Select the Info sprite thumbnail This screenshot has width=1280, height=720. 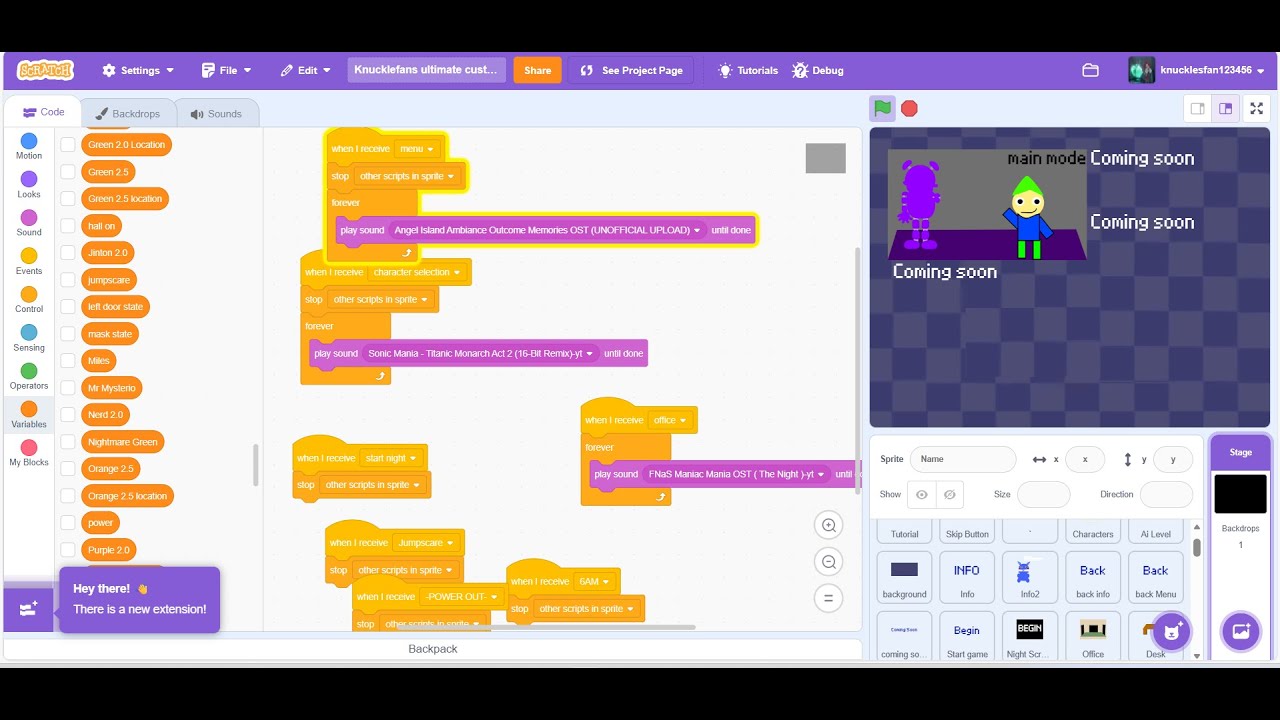[967, 578]
